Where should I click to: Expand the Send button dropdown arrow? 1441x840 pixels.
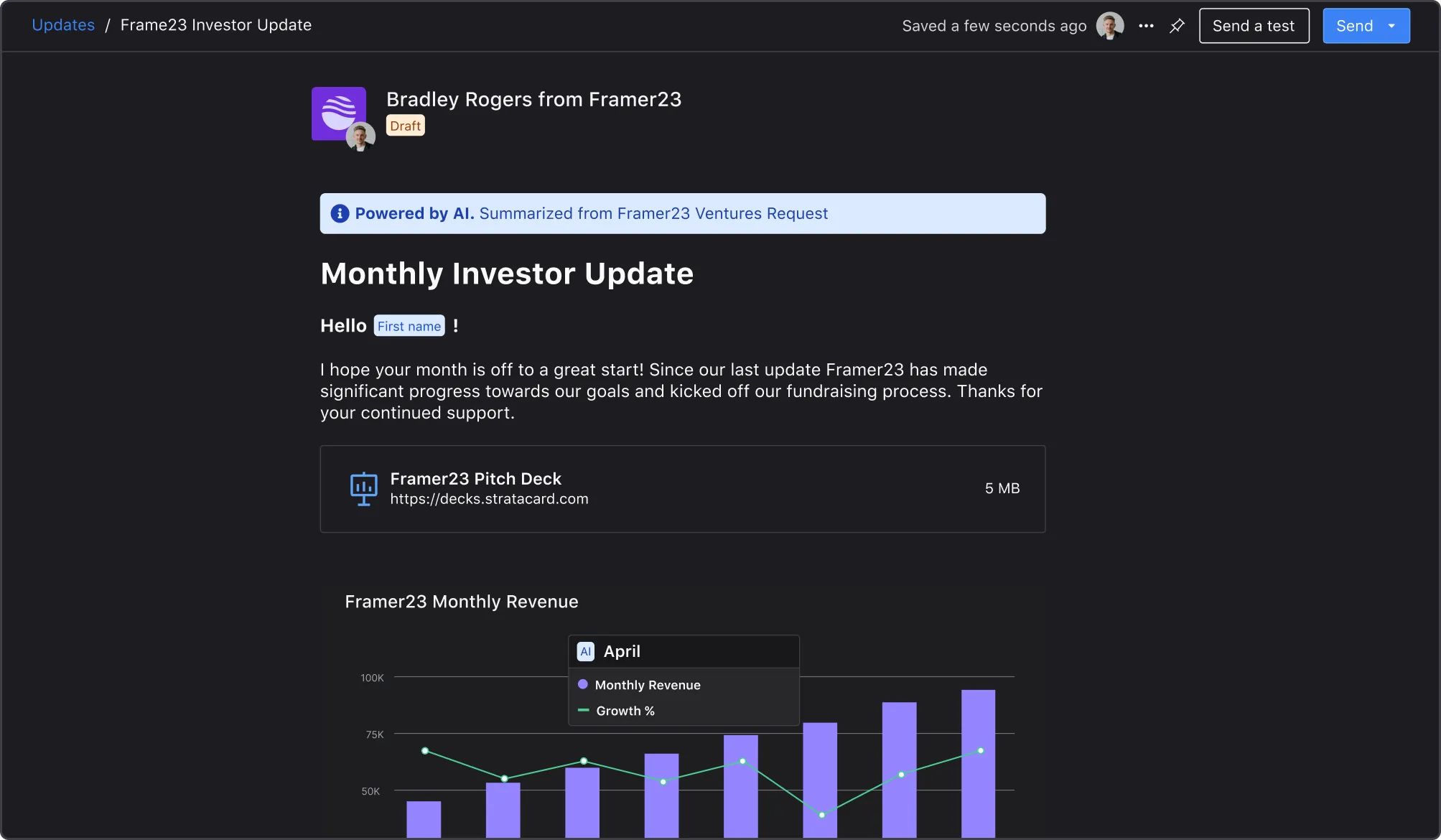[x=1391, y=26]
